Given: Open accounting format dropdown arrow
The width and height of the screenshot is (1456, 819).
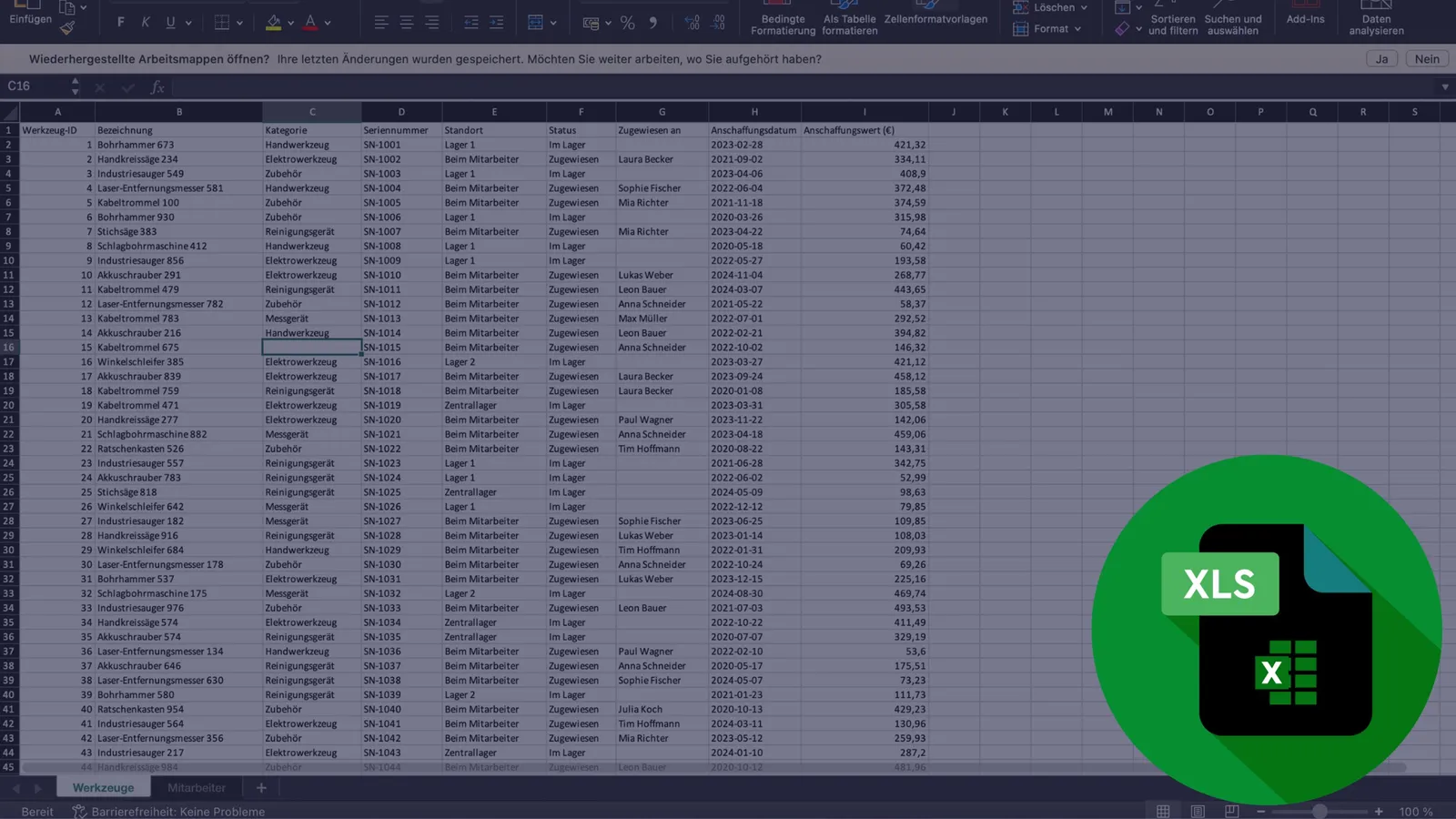Looking at the screenshot, I should tap(608, 23).
